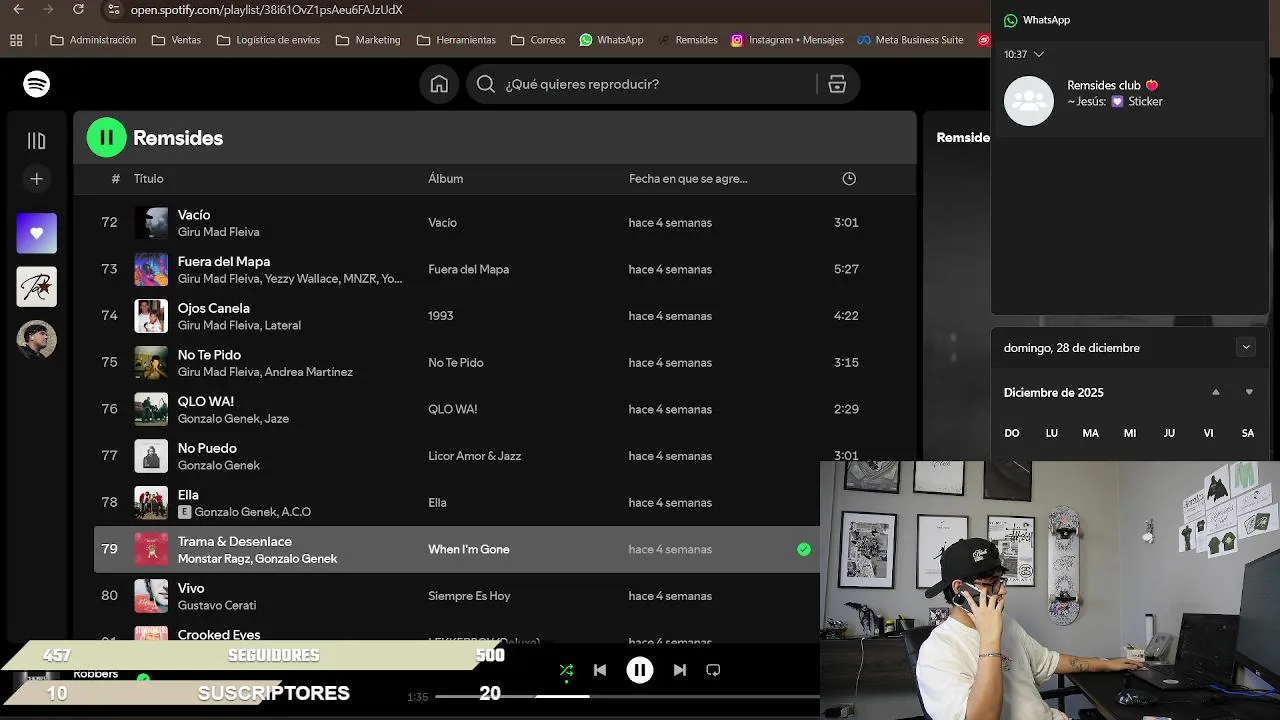Collapse calendar via date chevron
Image resolution: width=1280 pixels, height=720 pixels.
click(1245, 347)
